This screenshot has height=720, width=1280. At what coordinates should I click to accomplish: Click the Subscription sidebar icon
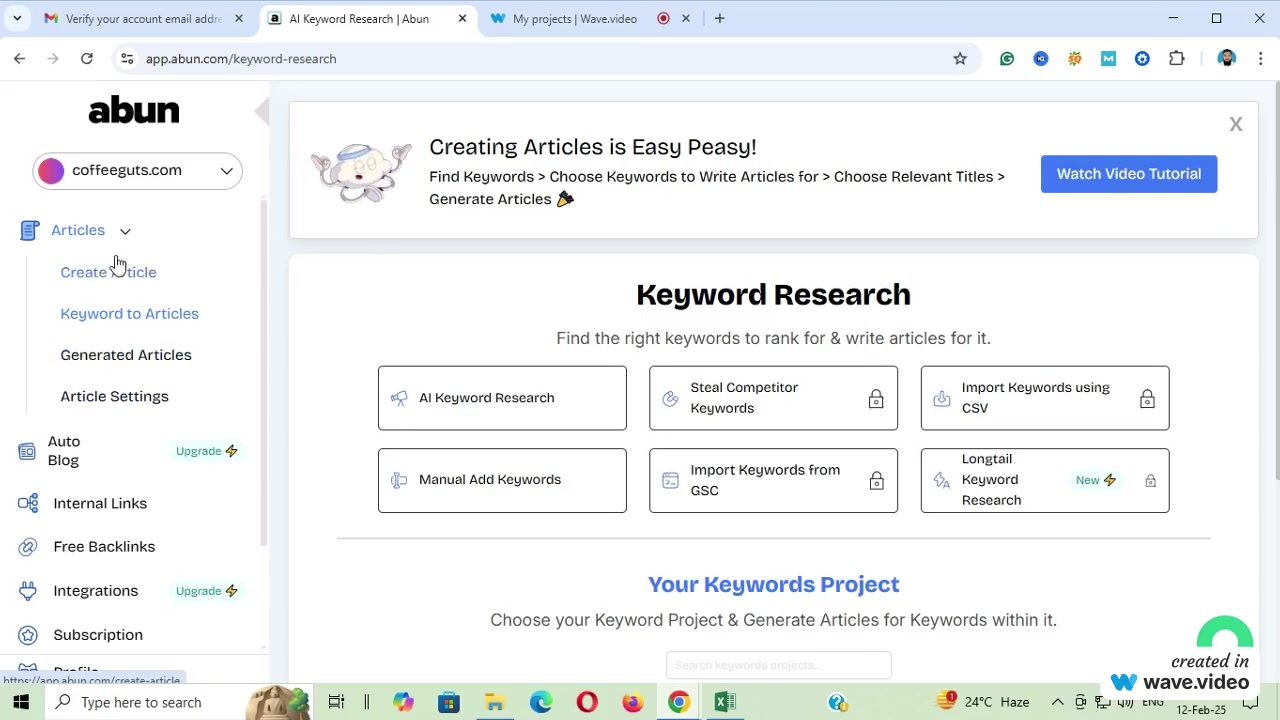(28, 635)
